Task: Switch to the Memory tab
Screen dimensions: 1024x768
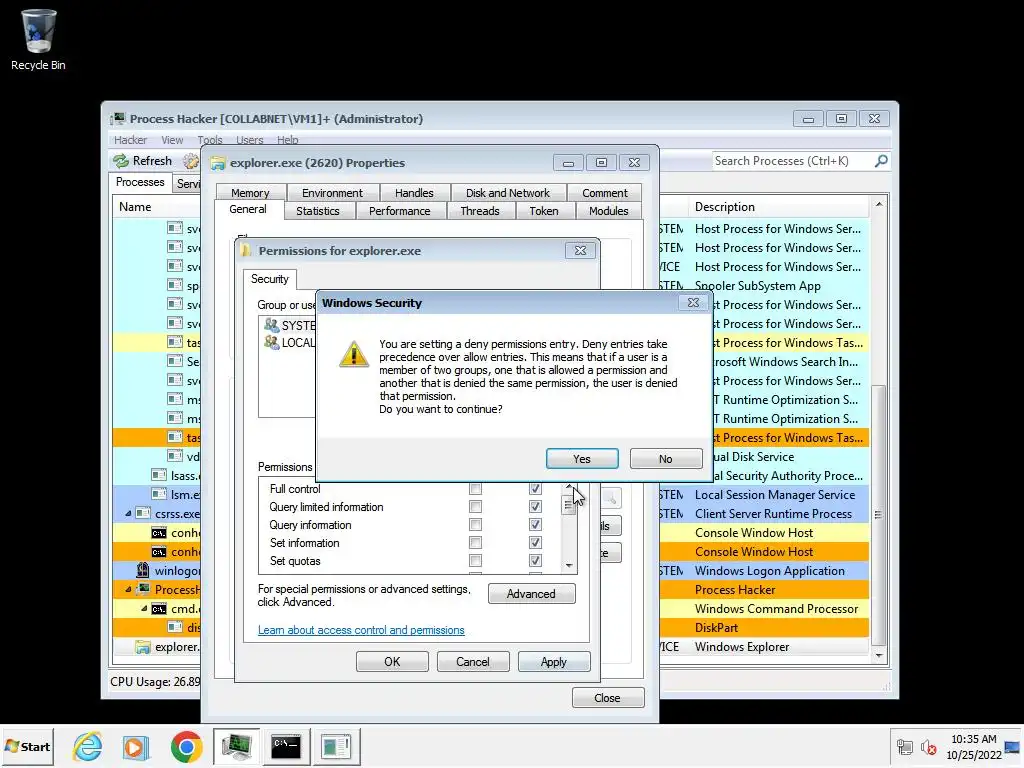Action: (x=250, y=193)
